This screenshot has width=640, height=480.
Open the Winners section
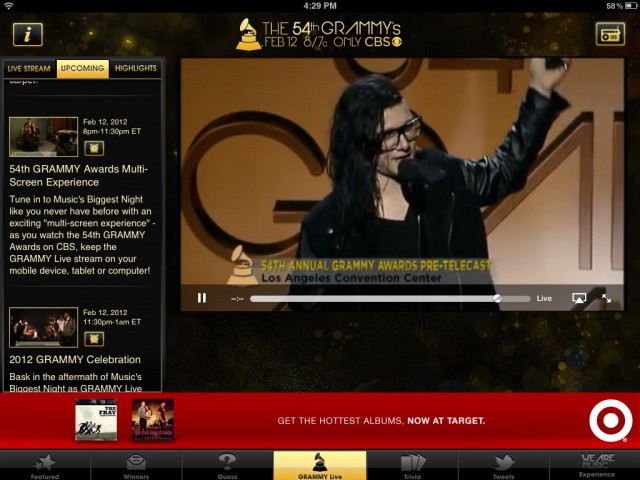pos(136,466)
